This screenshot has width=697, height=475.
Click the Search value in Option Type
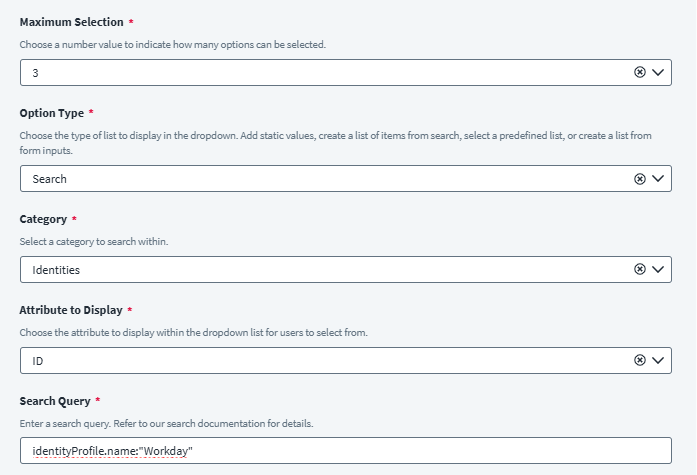[x=50, y=179]
